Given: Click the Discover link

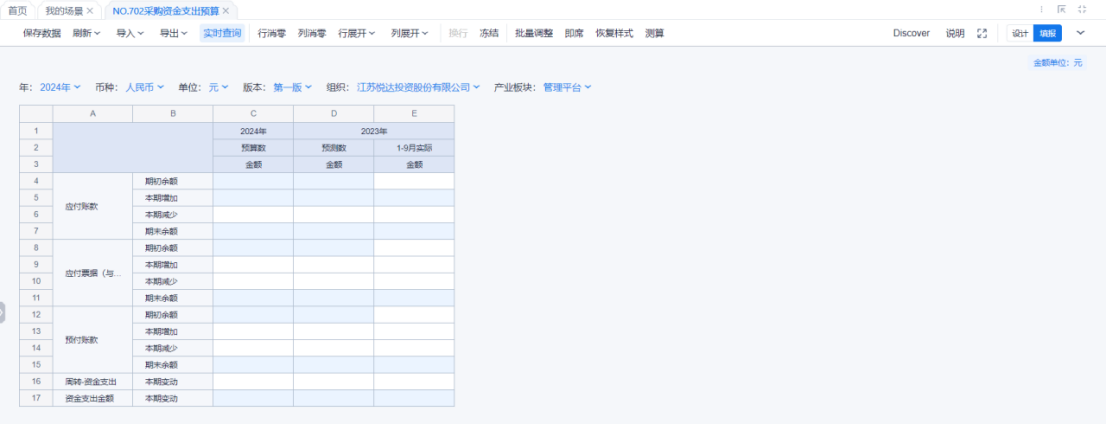Looking at the screenshot, I should tap(911, 33).
